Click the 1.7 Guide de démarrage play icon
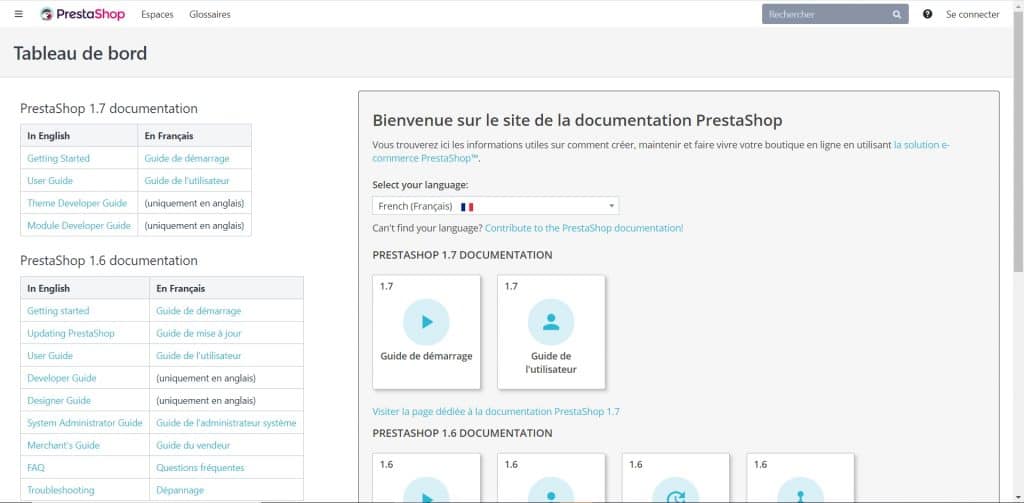Image resolution: width=1024 pixels, height=503 pixels. pos(426,321)
